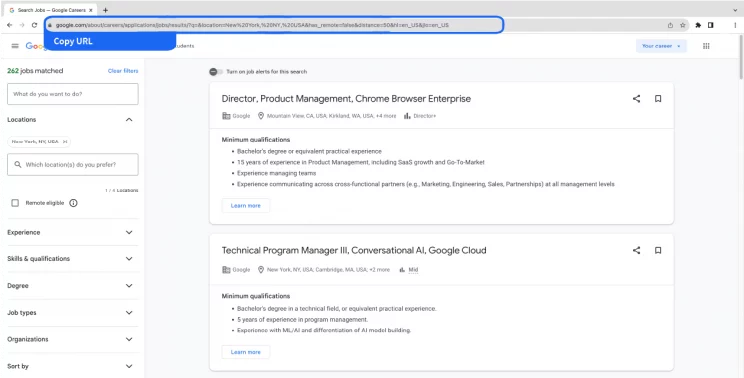This screenshot has width=744, height=378.
Task: Share the Director, Product Management job
Action: 636,99
